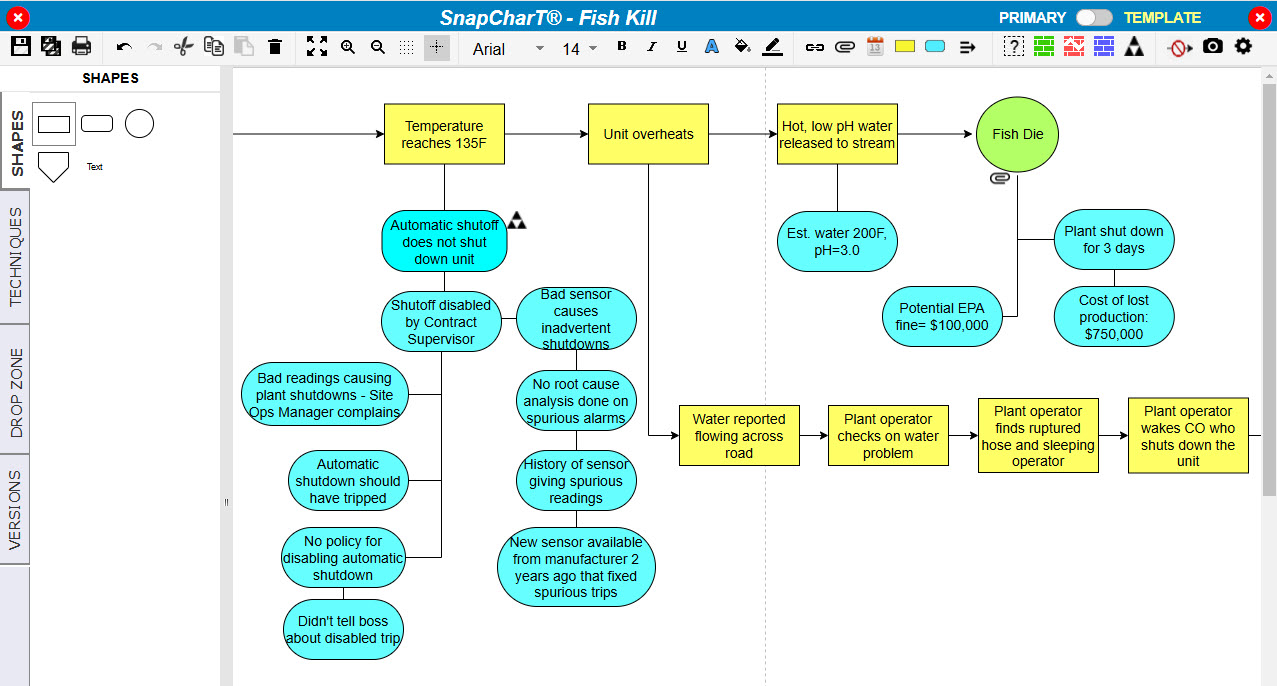The image size is (1277, 686).
Task: Open the Arial font dropdown
Action: (x=509, y=48)
